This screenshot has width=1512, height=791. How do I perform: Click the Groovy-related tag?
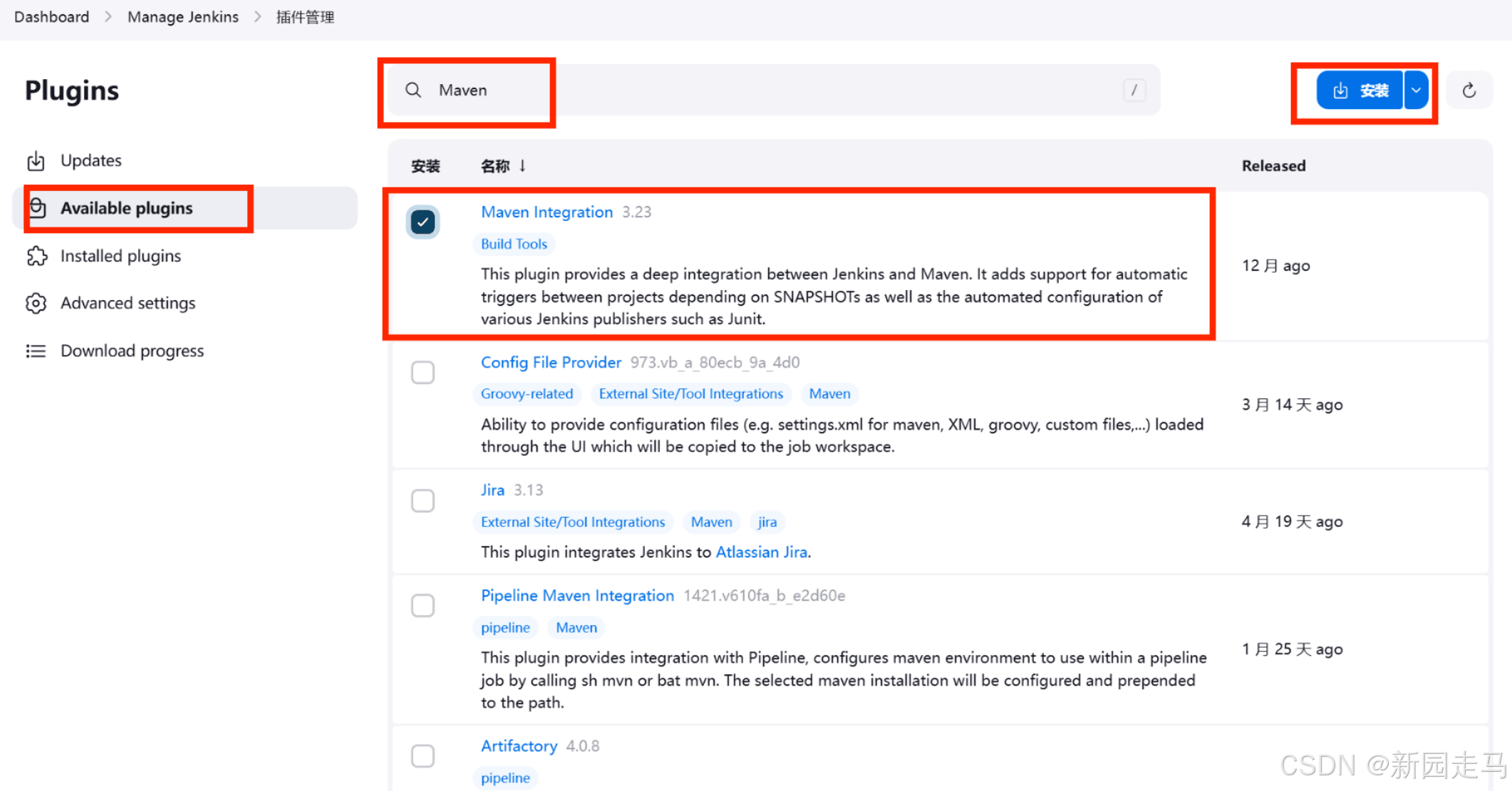(x=527, y=394)
